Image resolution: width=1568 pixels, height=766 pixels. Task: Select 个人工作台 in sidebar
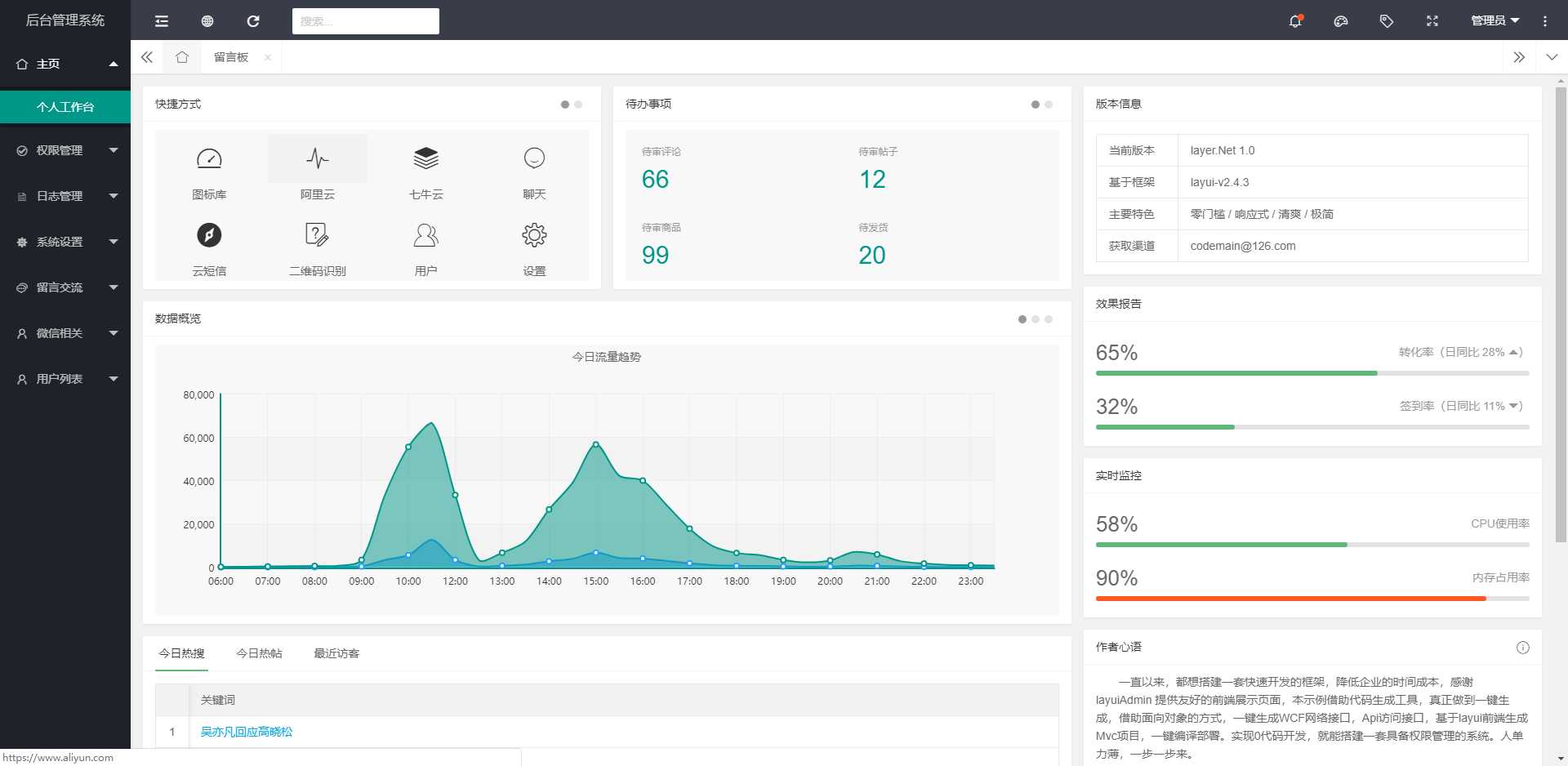click(x=65, y=107)
